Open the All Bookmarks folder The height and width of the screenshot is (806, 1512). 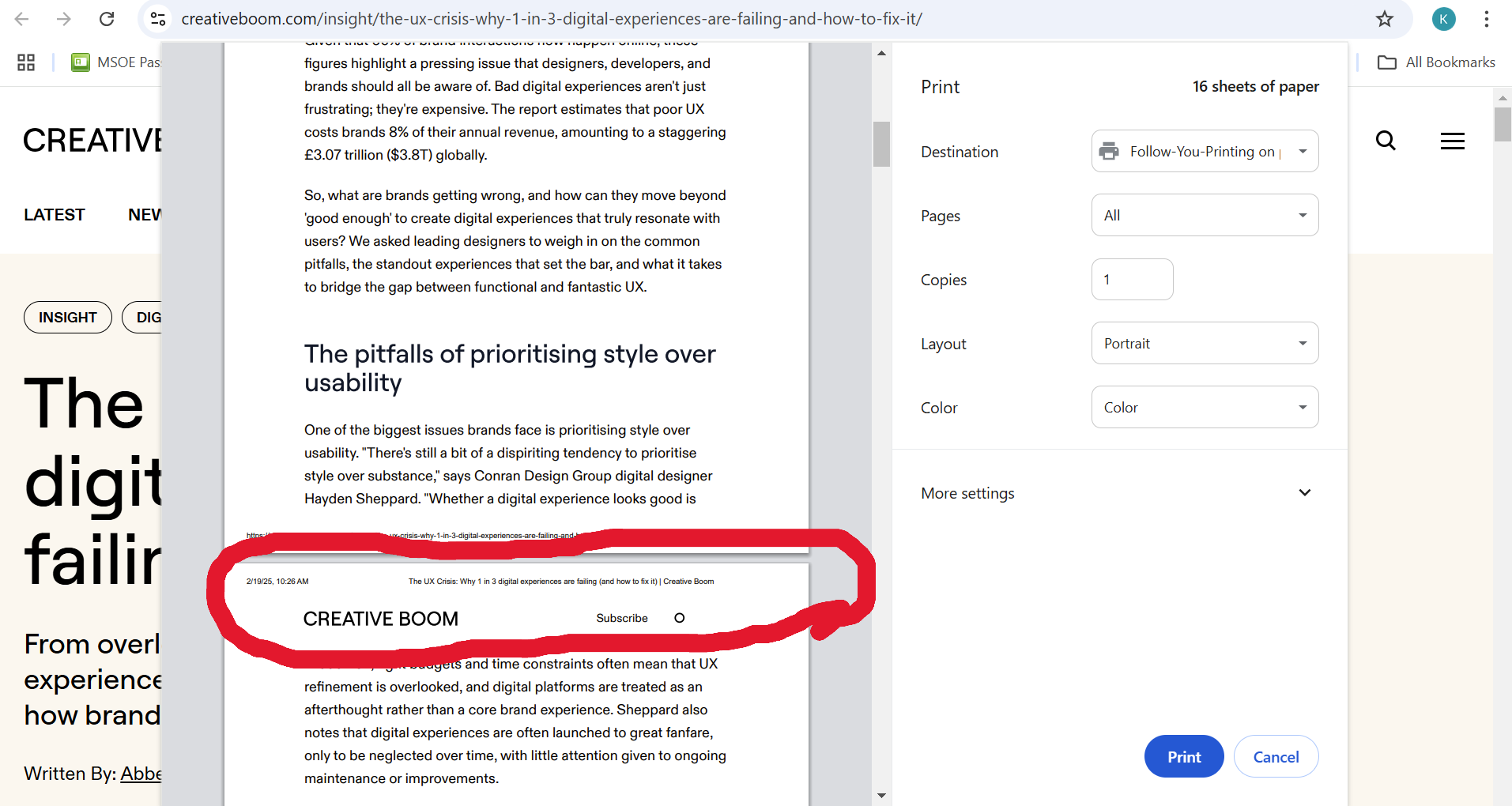[x=1436, y=62]
